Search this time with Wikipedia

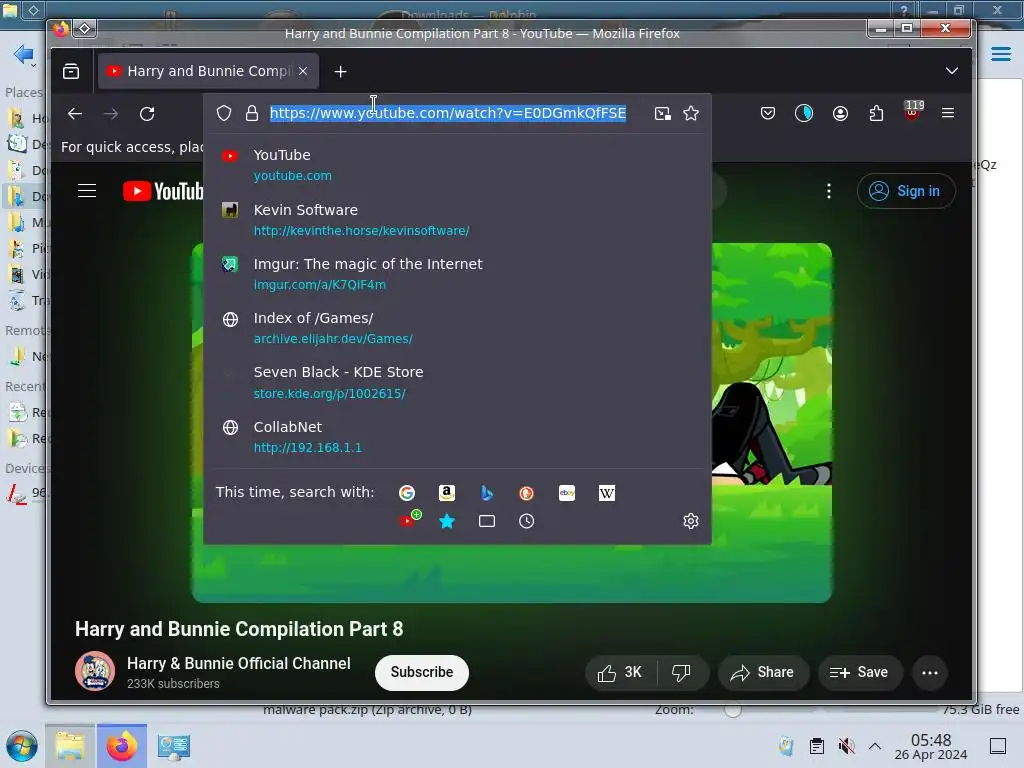coord(607,493)
